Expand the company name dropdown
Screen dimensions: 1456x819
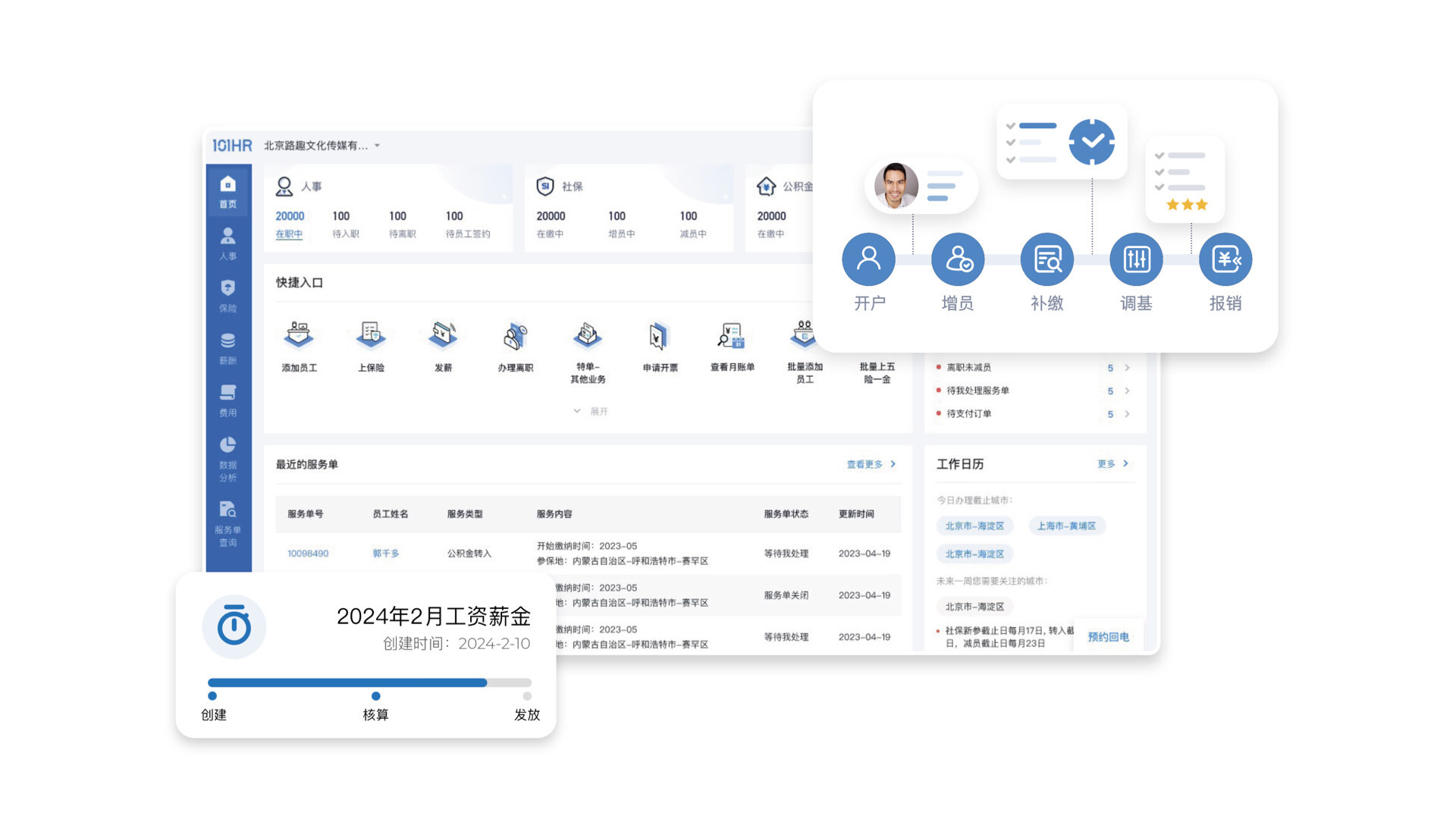point(377,146)
